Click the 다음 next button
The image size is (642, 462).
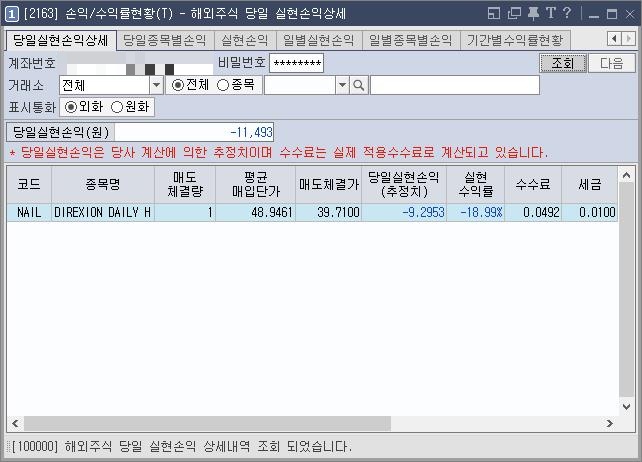[611, 63]
